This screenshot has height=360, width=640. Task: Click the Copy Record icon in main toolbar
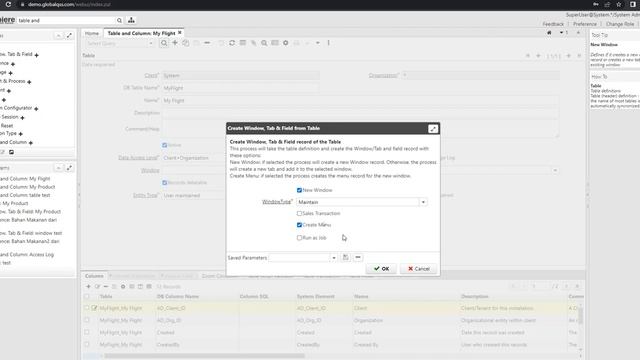pos(186,43)
